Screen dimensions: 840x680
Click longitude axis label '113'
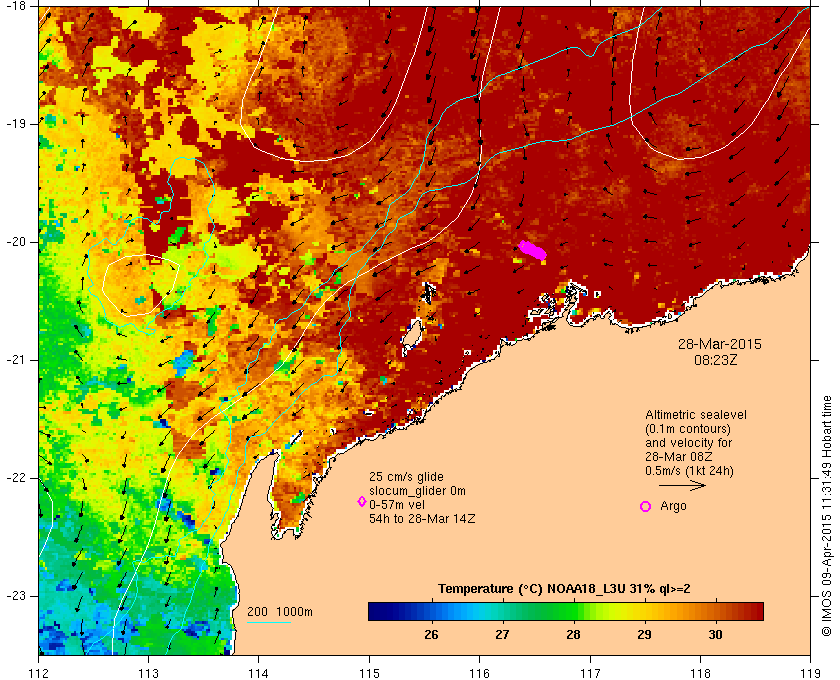click(148, 673)
